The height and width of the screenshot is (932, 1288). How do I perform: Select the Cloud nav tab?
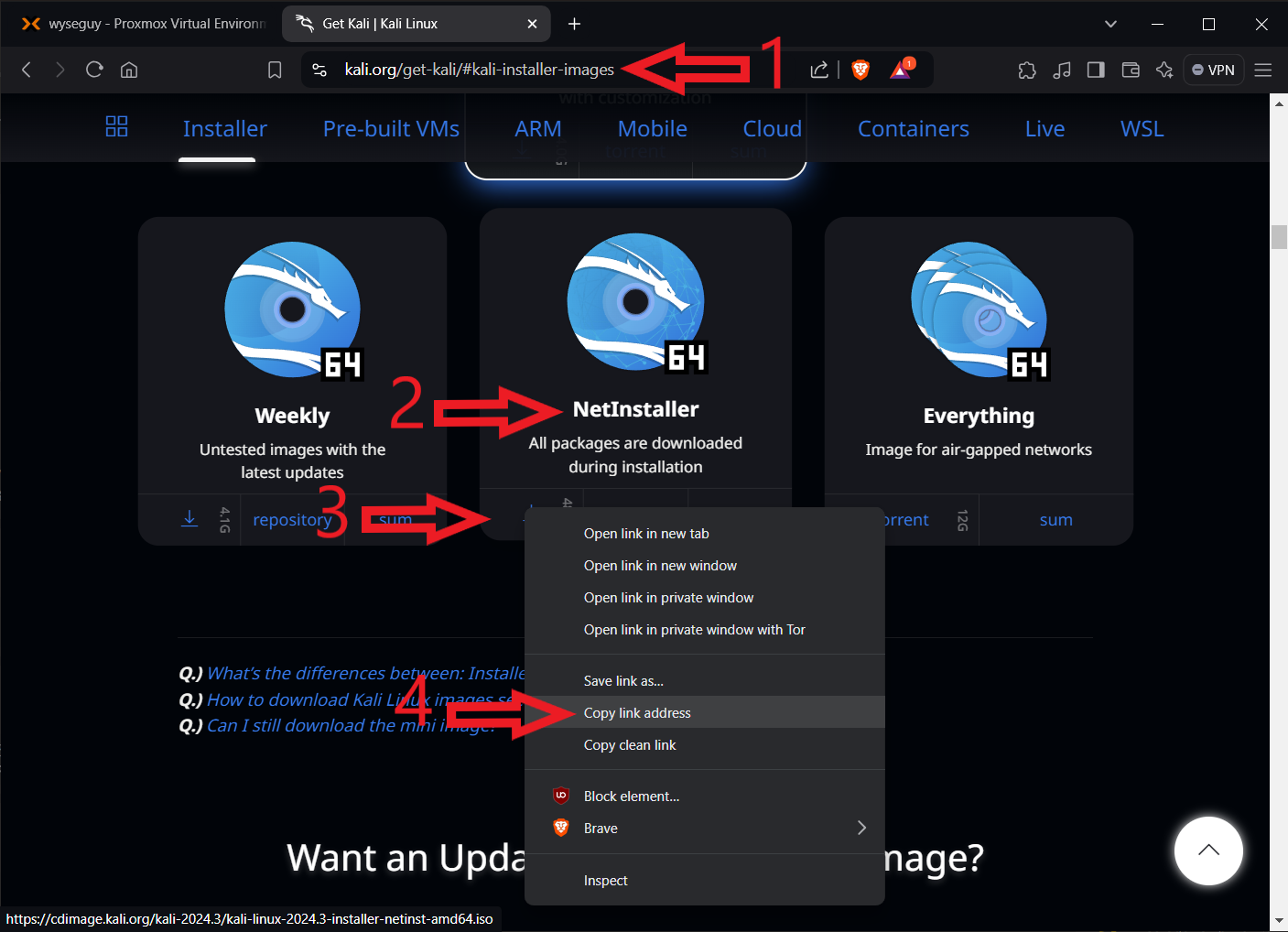coord(773,129)
